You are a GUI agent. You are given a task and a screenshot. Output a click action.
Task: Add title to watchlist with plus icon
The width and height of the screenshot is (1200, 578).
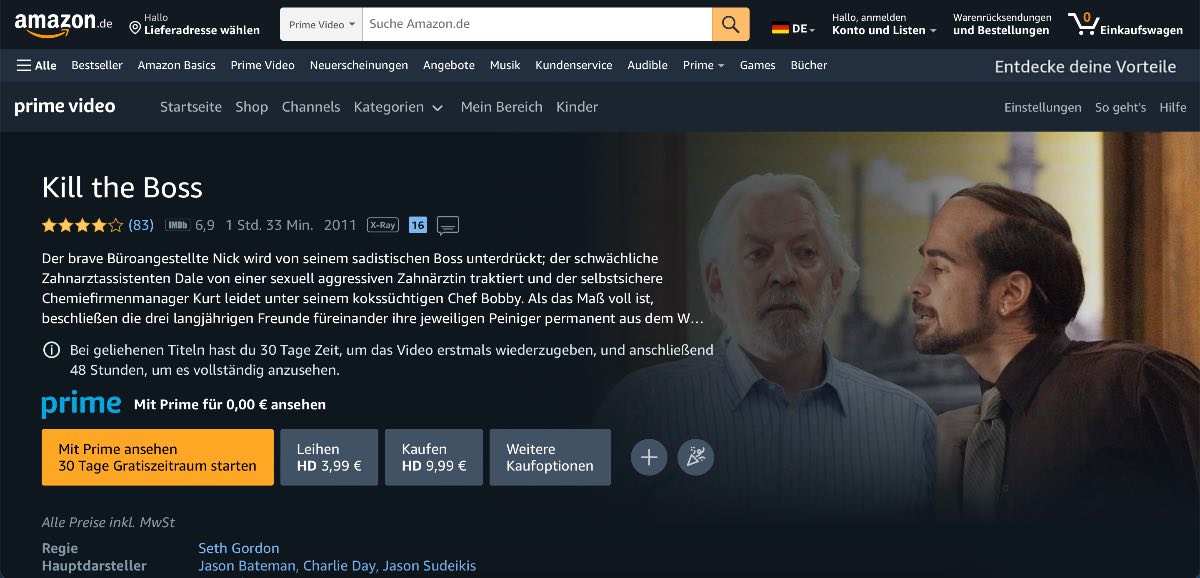click(x=649, y=457)
